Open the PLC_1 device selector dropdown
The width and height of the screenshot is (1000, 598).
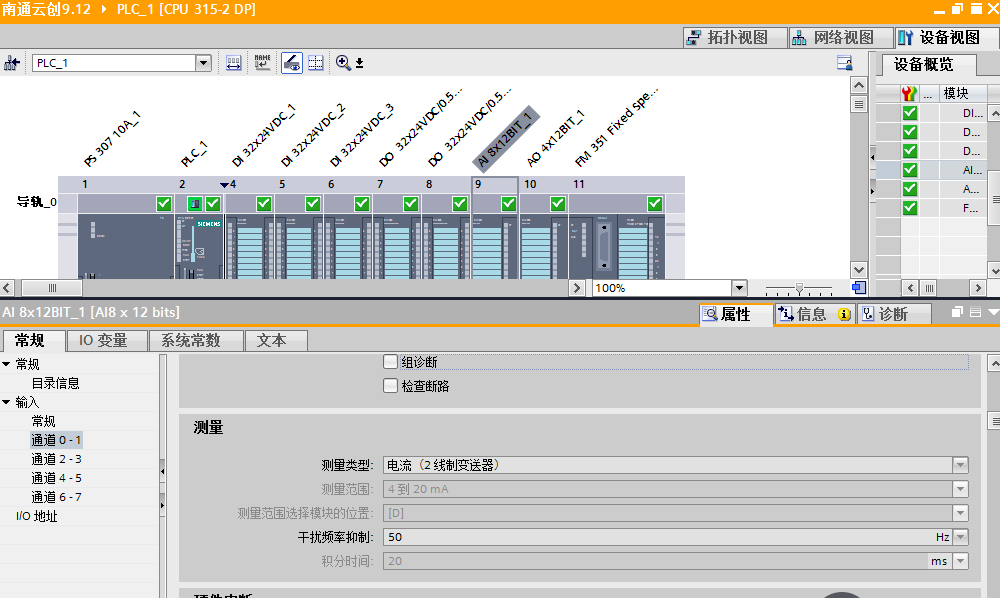point(203,63)
